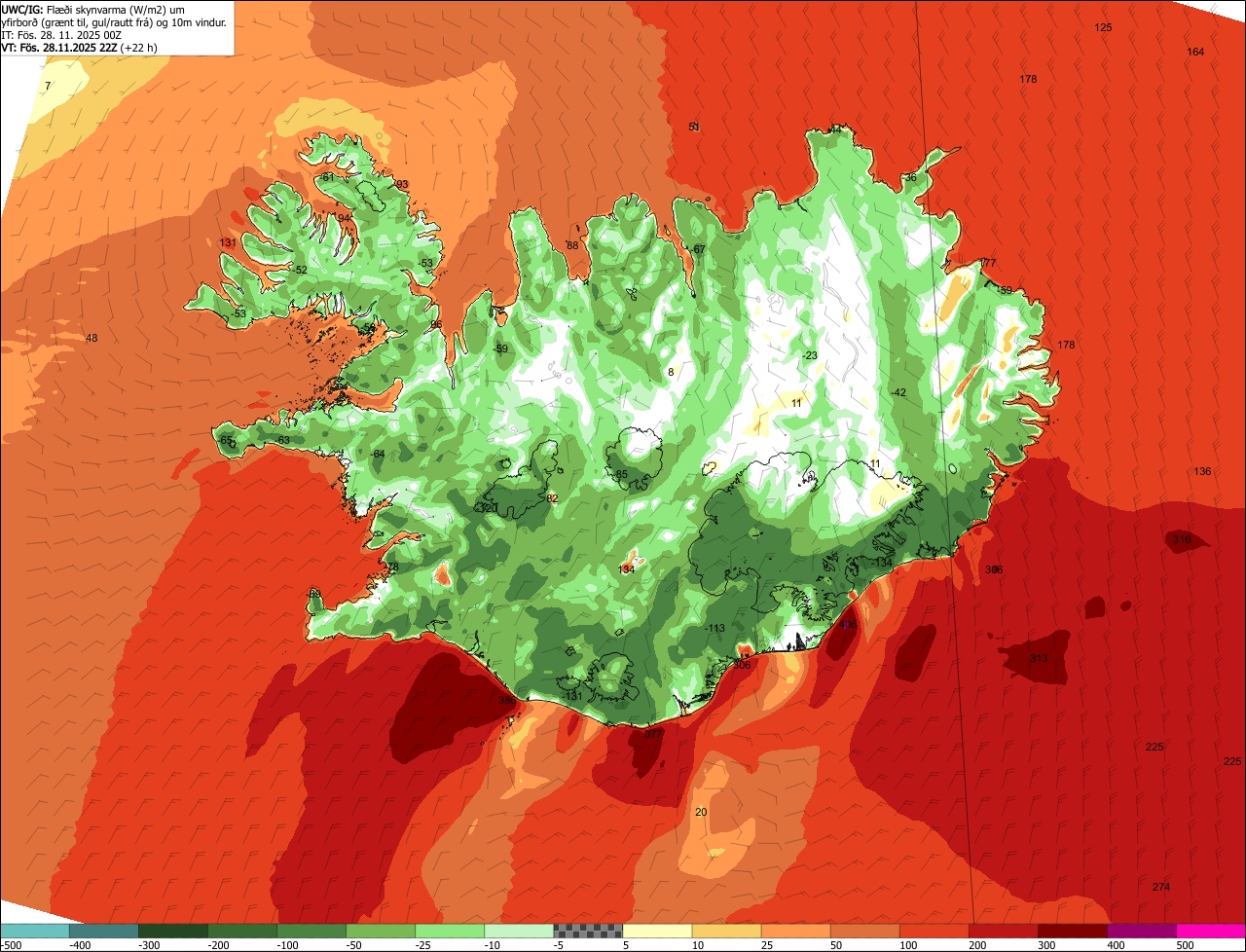Select the -200 to -100 green legend swatch
This screenshot has height=952, width=1246.
242,931
